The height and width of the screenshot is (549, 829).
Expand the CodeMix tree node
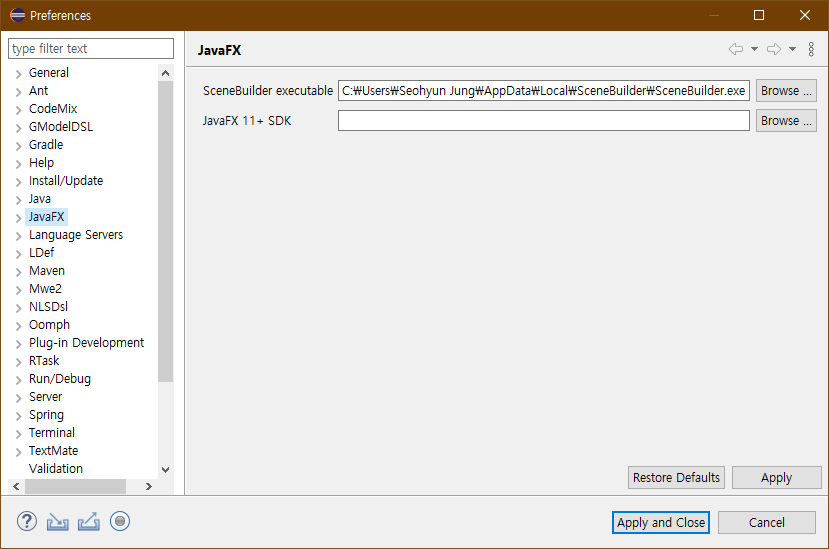(19, 109)
